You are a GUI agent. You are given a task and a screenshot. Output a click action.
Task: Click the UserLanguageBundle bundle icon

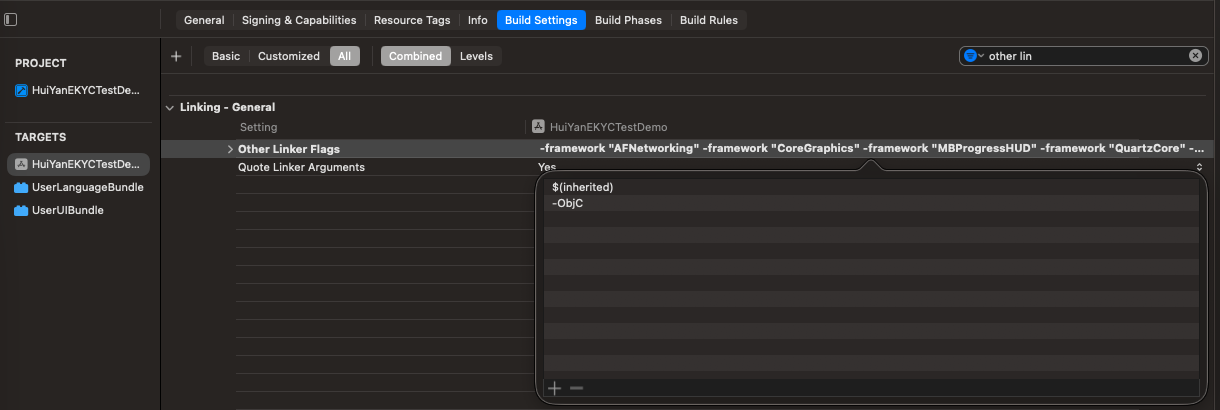[21, 187]
